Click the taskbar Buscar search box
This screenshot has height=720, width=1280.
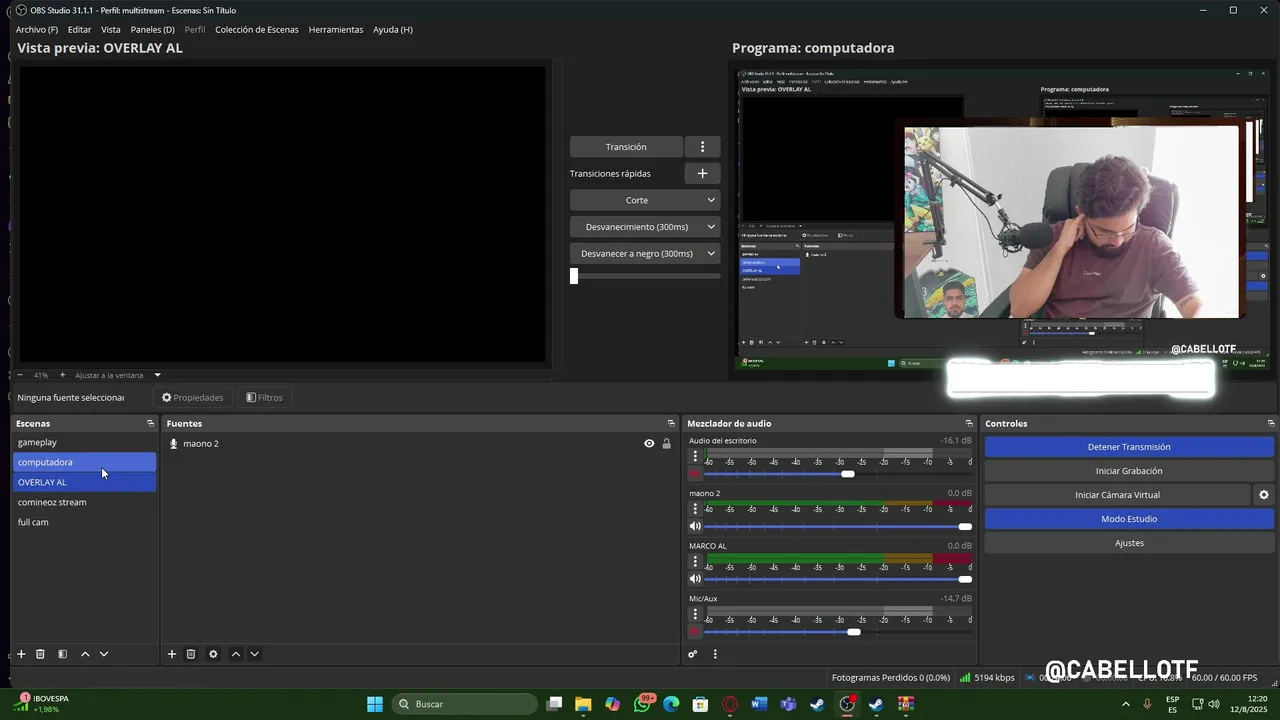coord(465,704)
